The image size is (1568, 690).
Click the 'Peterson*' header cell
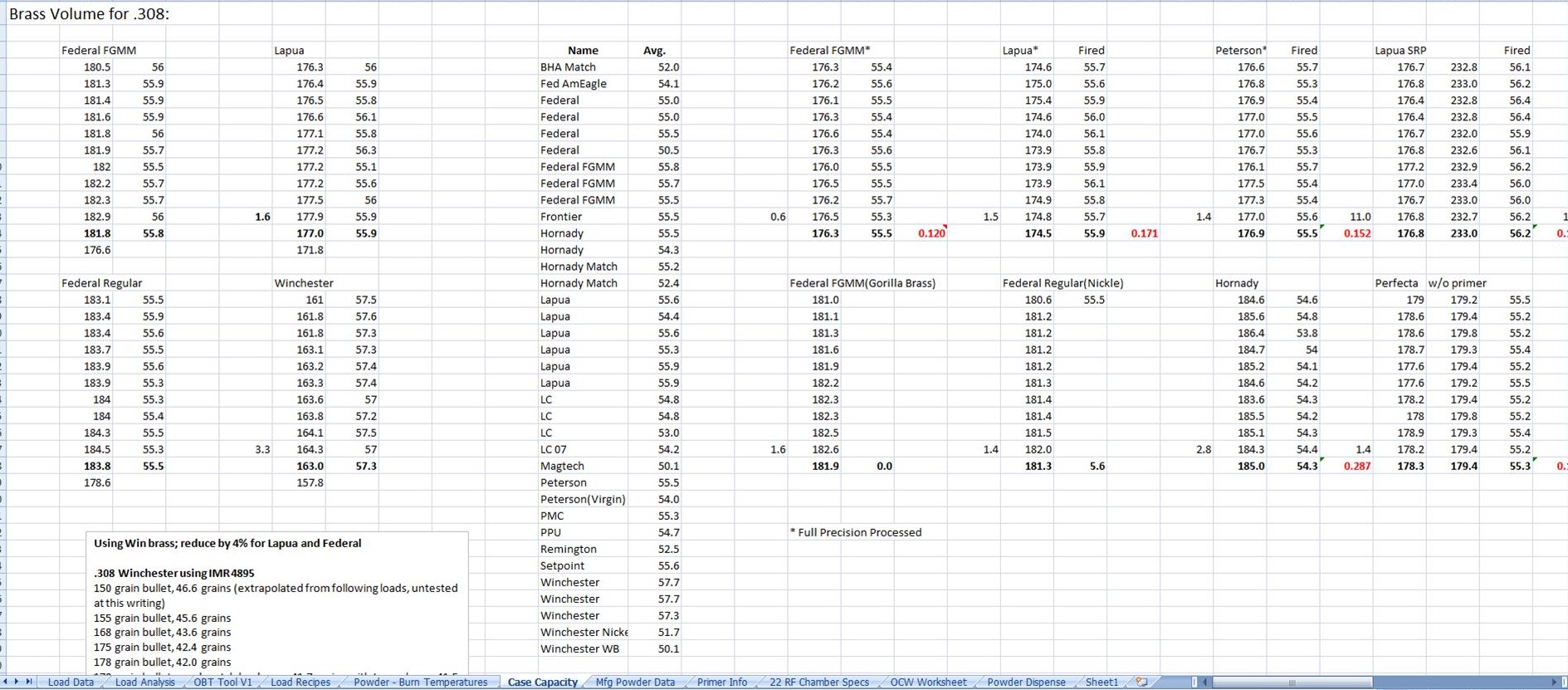coord(1241,51)
